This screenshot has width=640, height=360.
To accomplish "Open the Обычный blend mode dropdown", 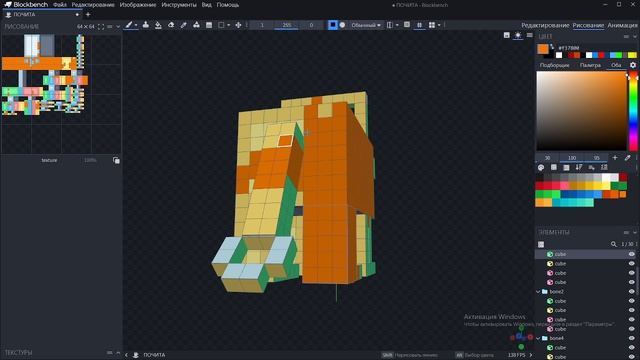I will (366, 25).
